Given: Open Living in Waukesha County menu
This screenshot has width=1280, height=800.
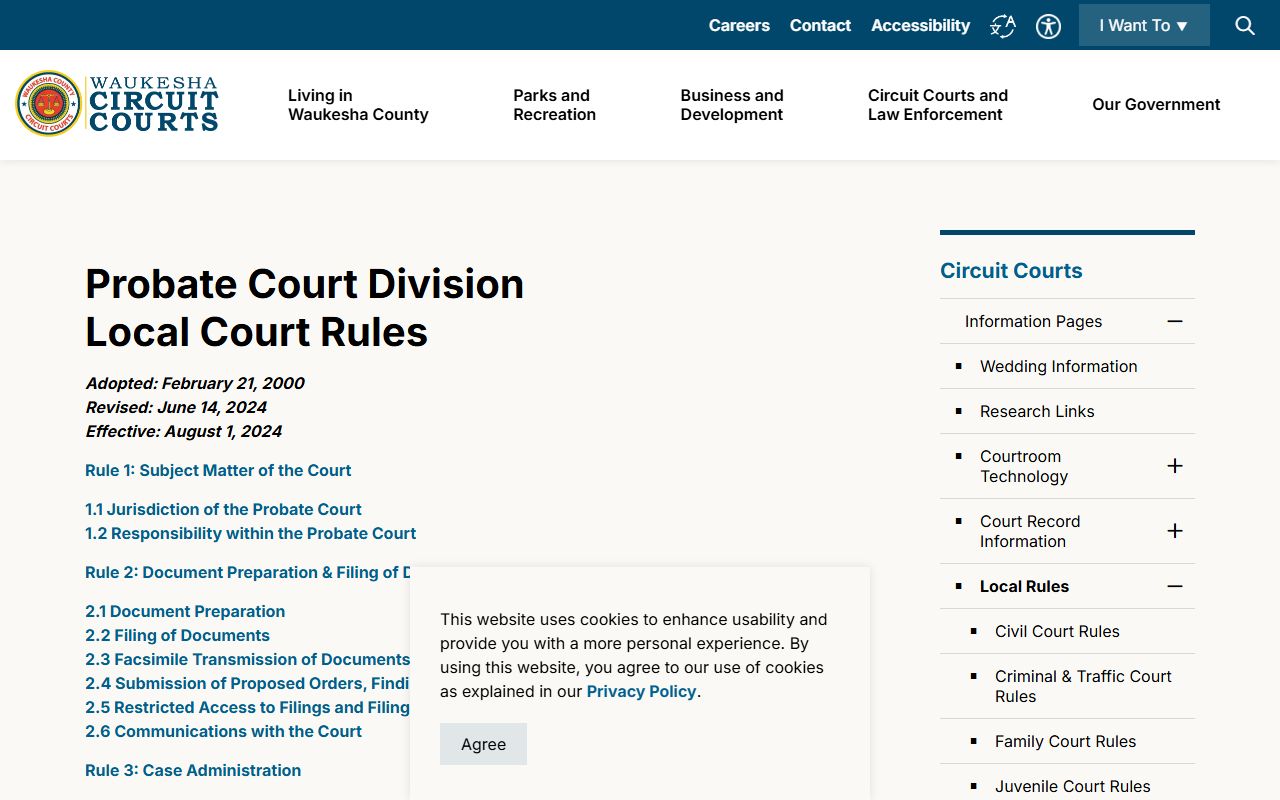Looking at the screenshot, I should coord(358,105).
